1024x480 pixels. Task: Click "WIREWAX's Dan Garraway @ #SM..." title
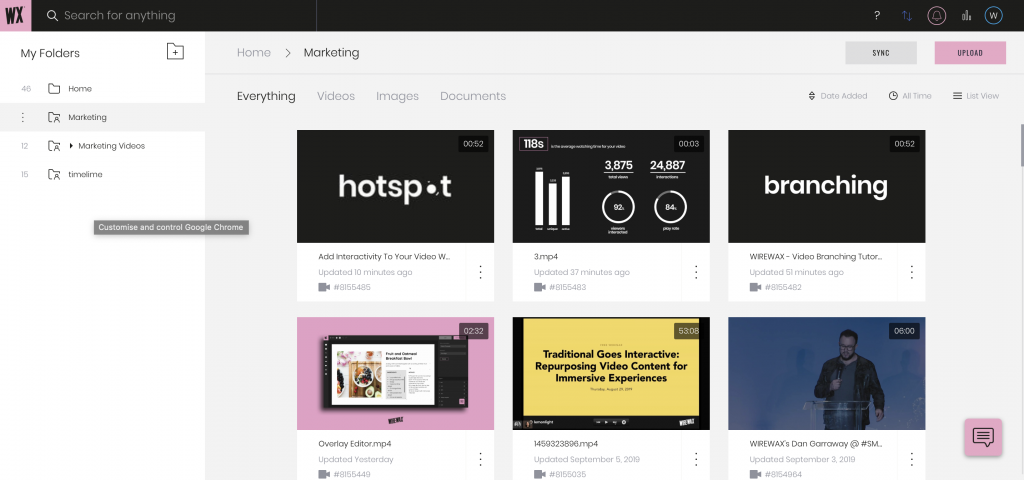point(816,444)
